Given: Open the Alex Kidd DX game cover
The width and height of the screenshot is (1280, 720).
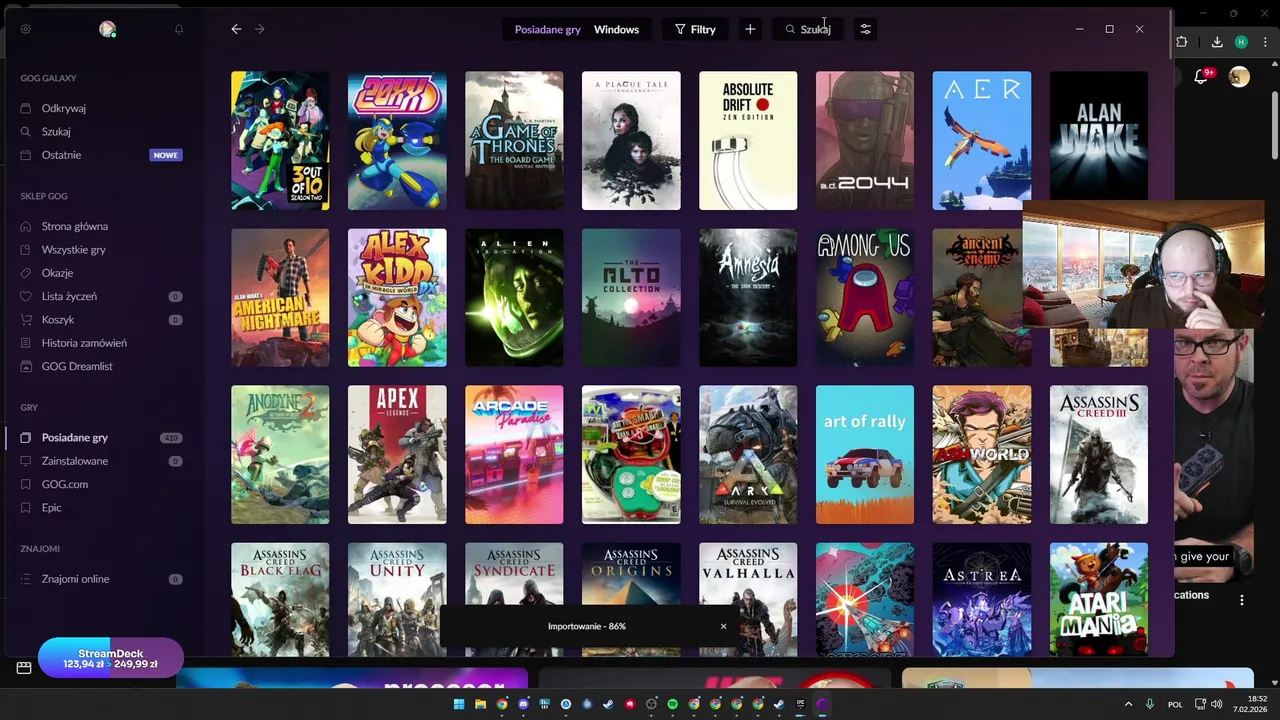Looking at the screenshot, I should click(397, 298).
